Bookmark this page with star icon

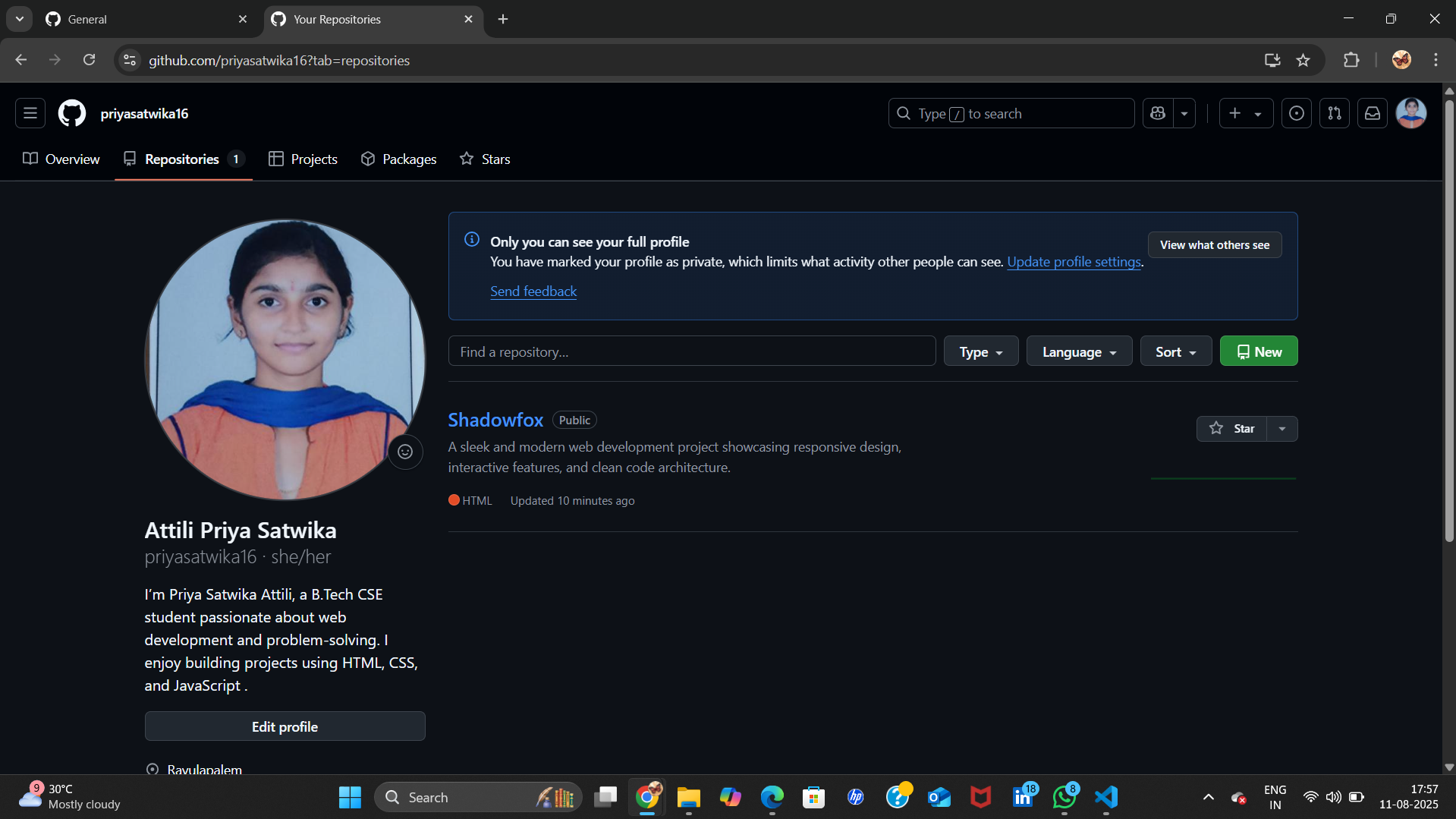point(1303,60)
